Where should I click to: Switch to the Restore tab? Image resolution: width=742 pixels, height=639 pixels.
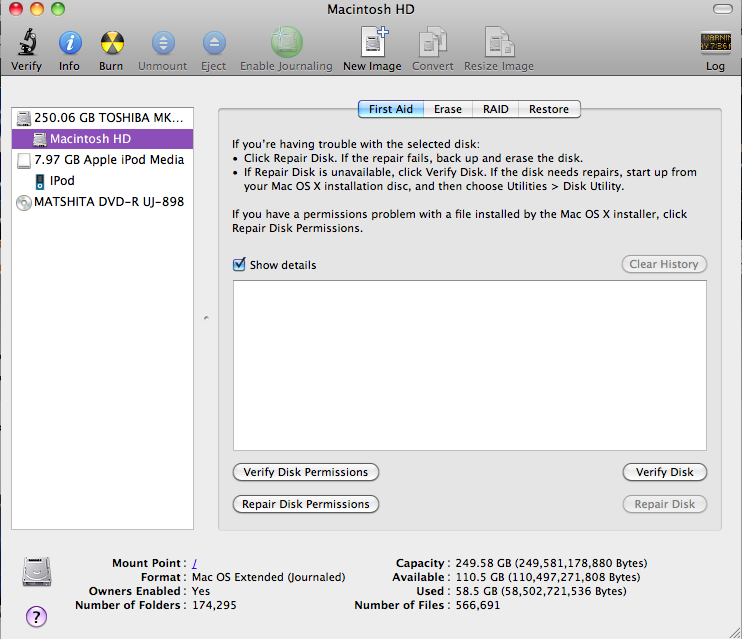tap(549, 109)
